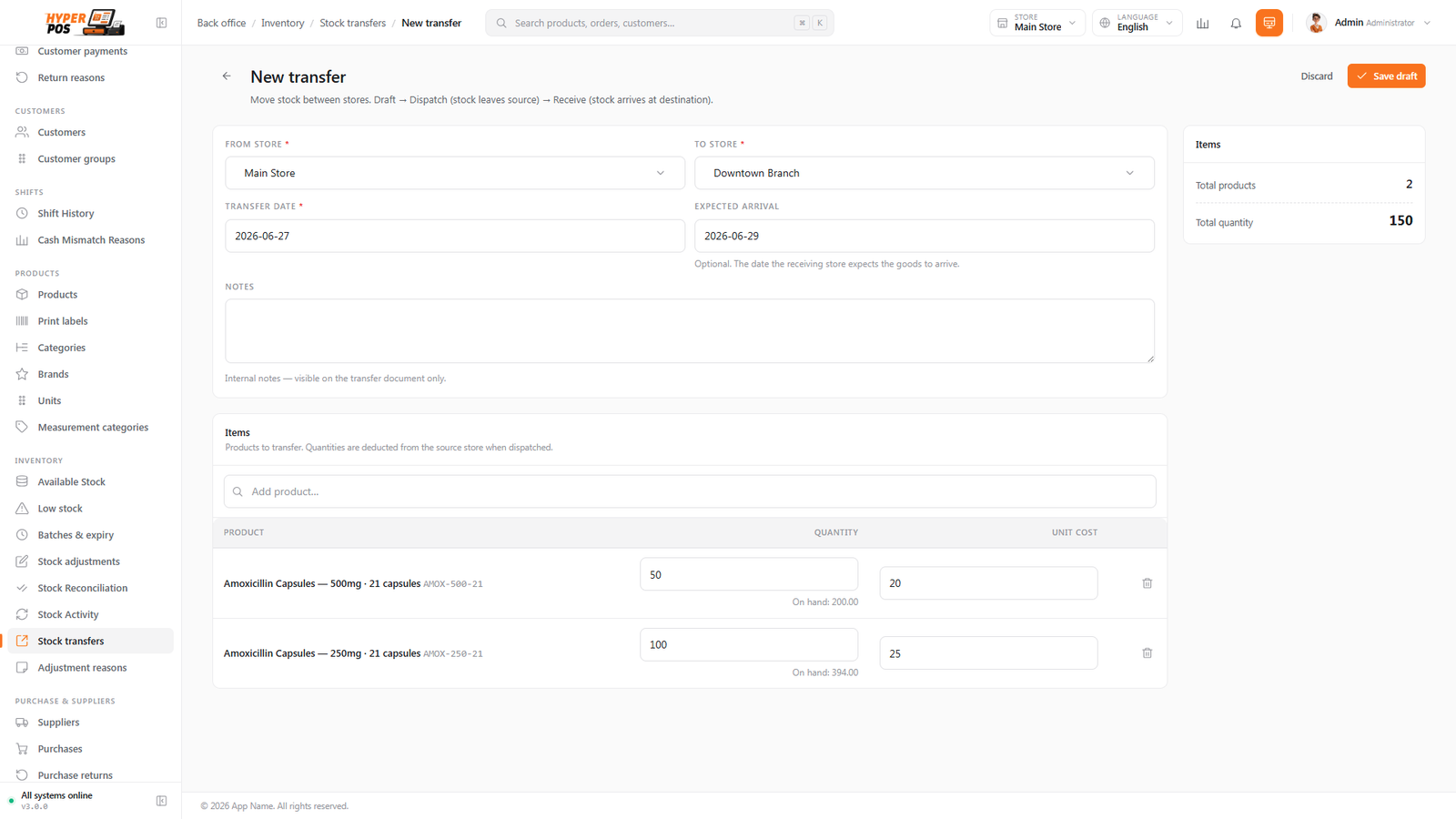This screenshot has height=819, width=1456.
Task: Go to Stock transfers breadcrumb
Action: (352, 23)
